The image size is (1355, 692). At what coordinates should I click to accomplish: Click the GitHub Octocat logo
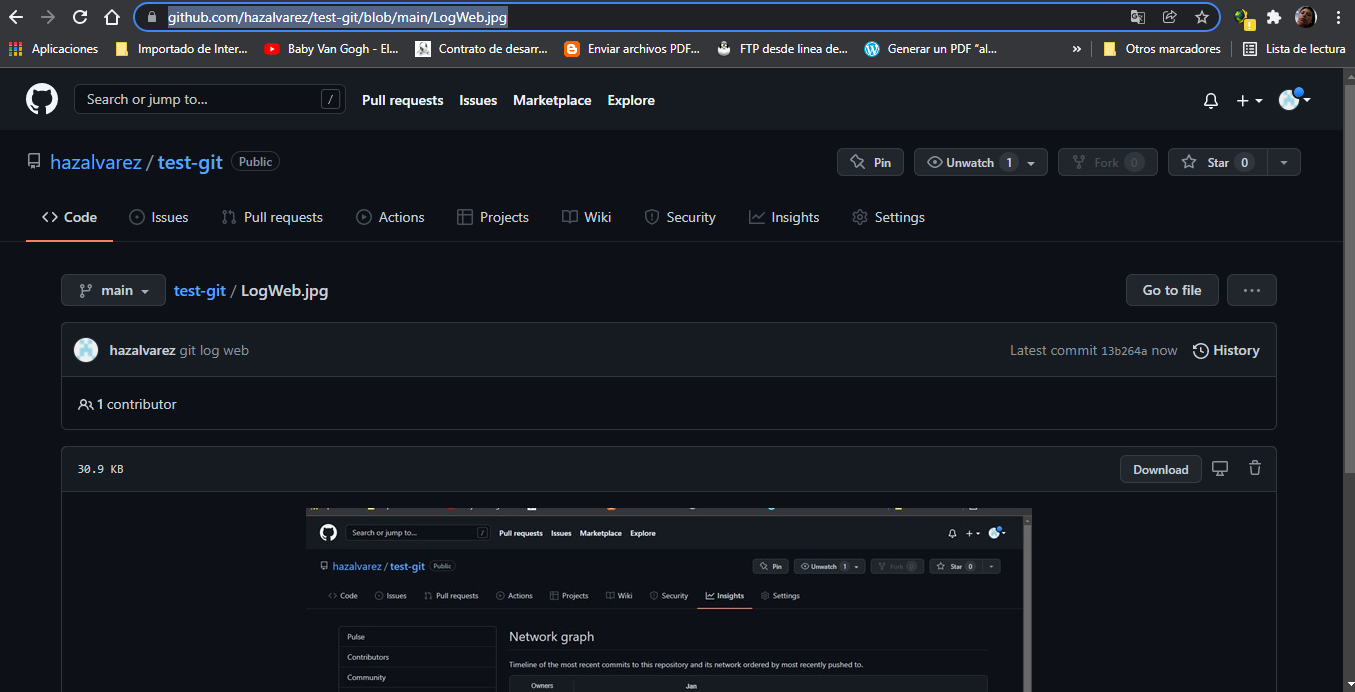(42, 100)
